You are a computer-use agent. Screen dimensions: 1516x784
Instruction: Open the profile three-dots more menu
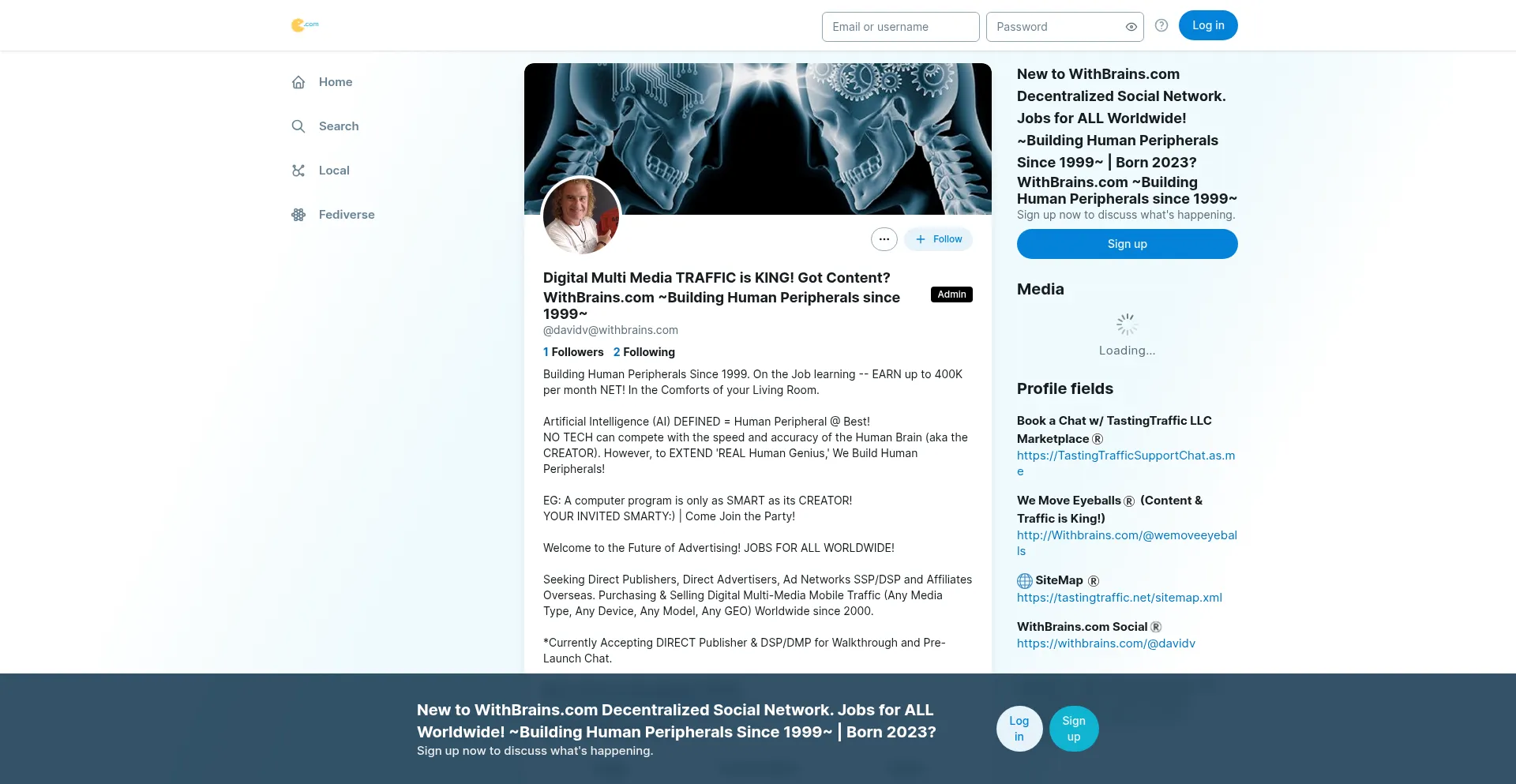[x=884, y=239]
